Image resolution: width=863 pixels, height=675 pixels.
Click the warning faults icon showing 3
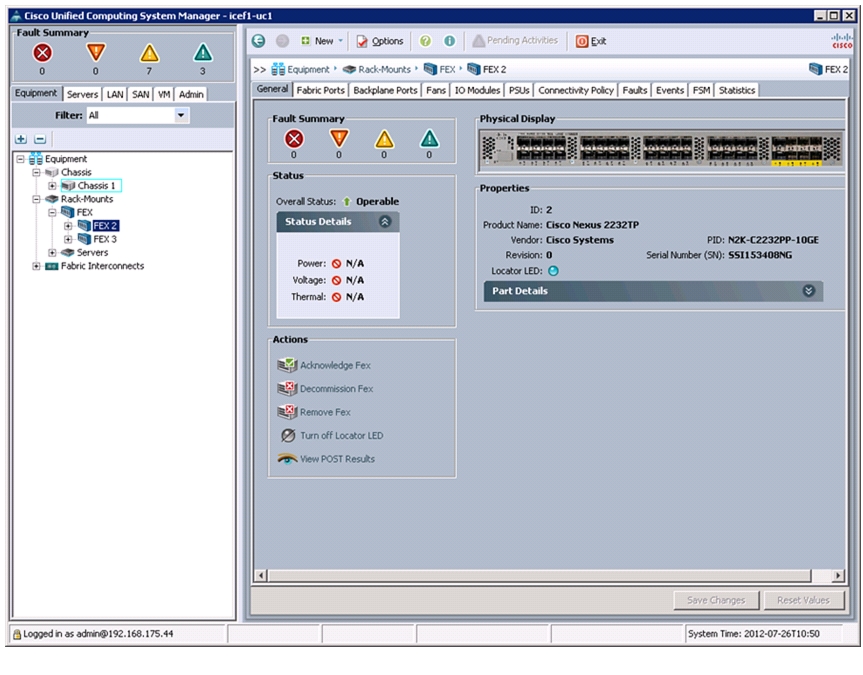203,53
